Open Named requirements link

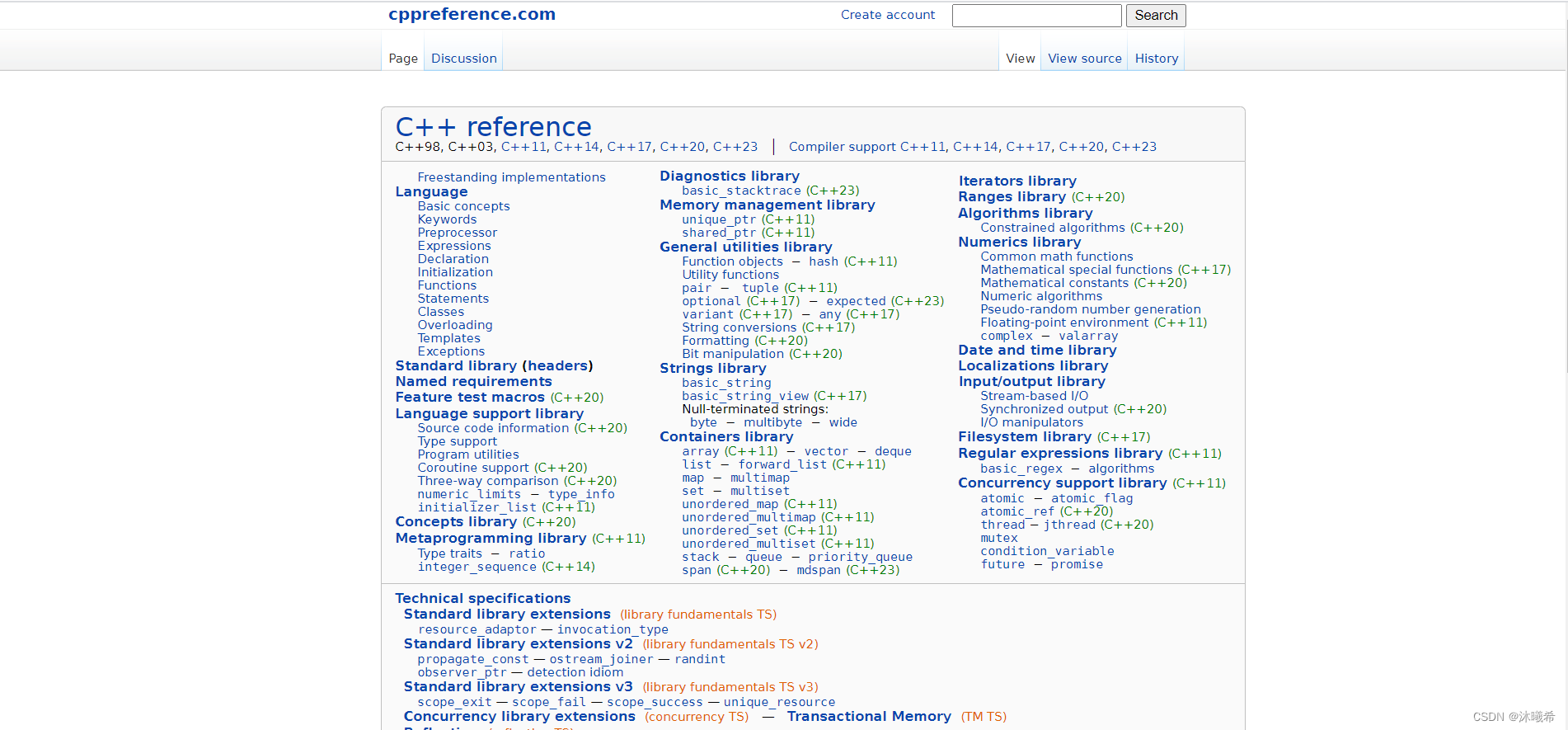(473, 381)
